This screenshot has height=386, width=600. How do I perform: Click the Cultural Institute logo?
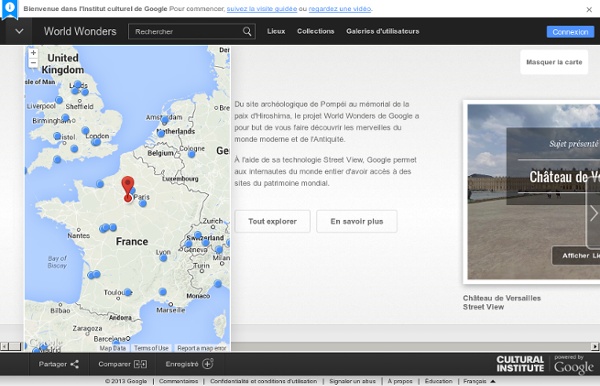coord(520,364)
